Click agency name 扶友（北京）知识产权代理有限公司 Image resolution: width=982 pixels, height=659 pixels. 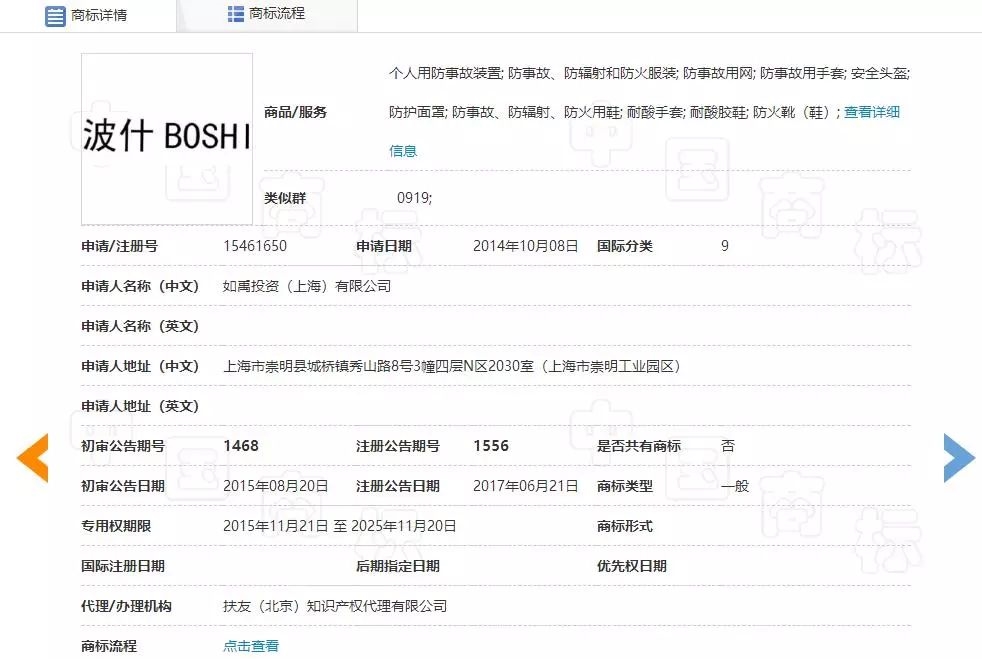[x=335, y=606]
